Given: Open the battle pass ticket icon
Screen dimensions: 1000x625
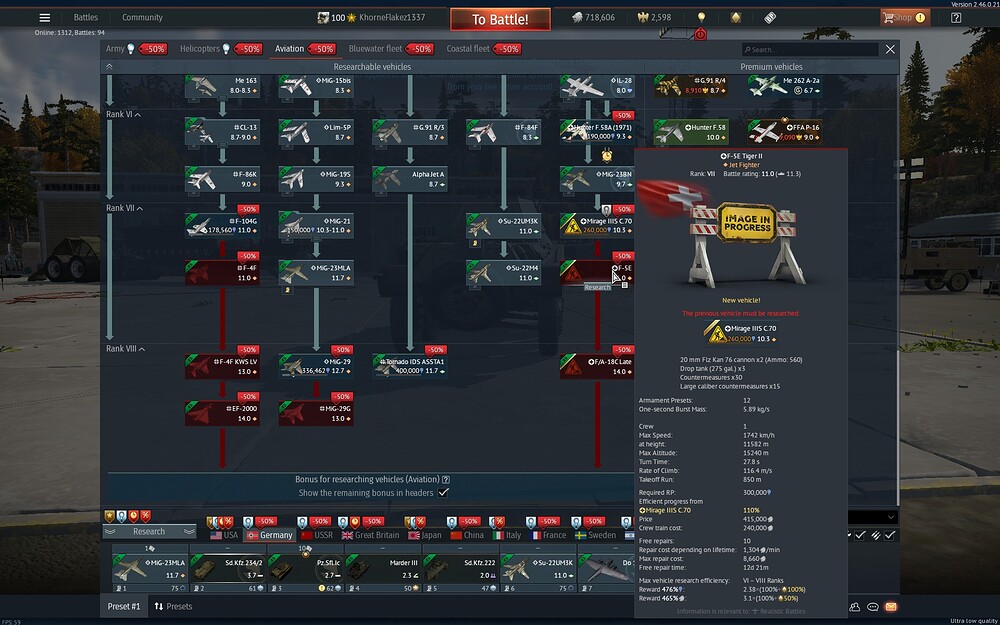Looking at the screenshot, I should click(770, 18).
